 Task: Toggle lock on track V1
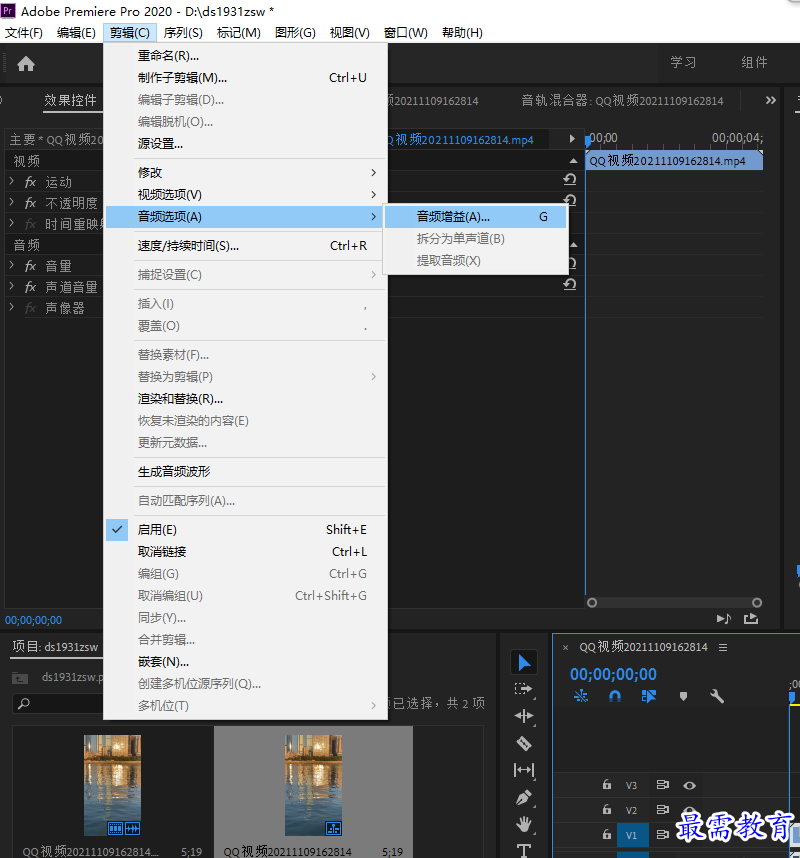click(x=607, y=834)
